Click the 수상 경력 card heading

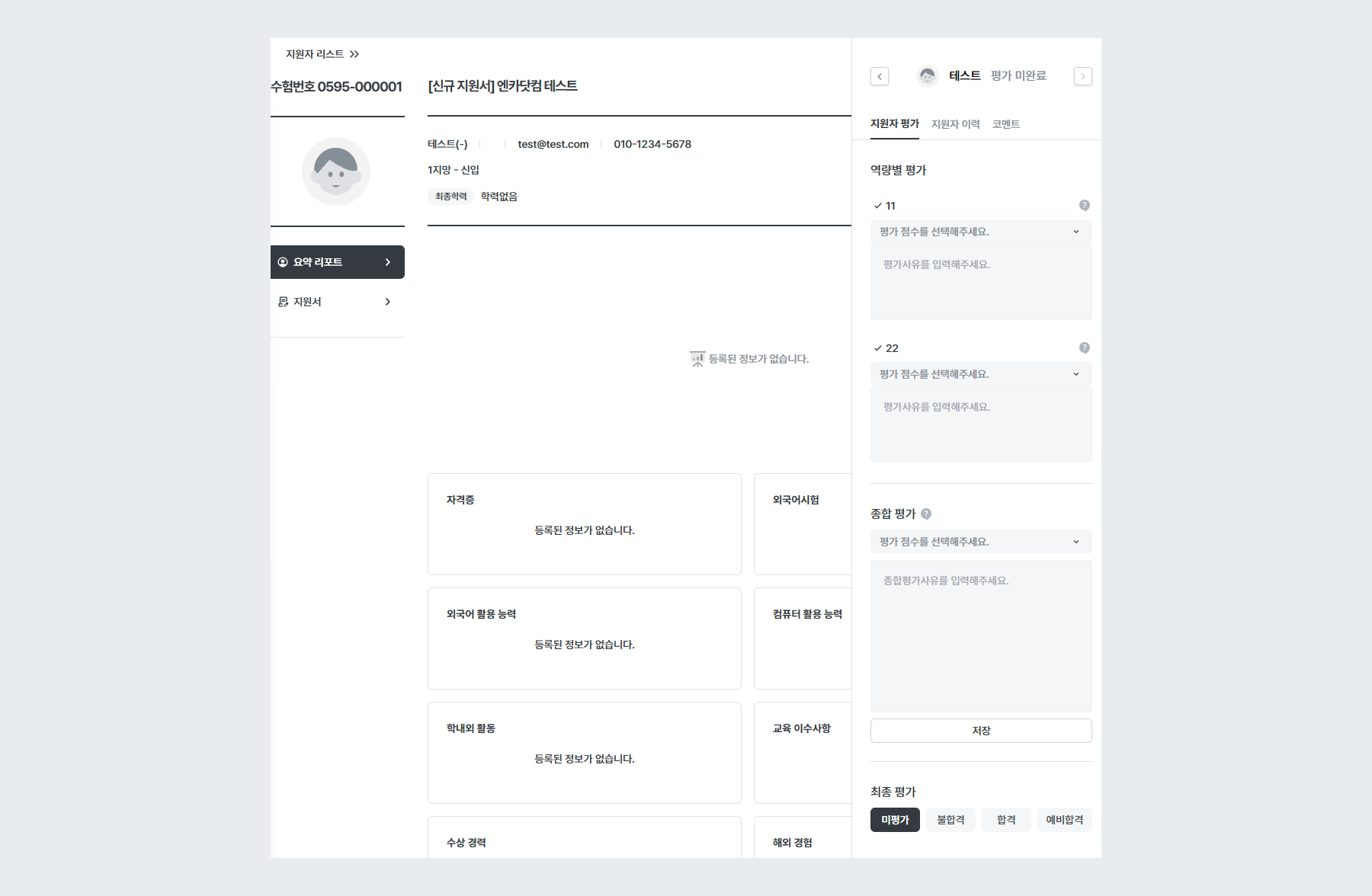point(466,843)
